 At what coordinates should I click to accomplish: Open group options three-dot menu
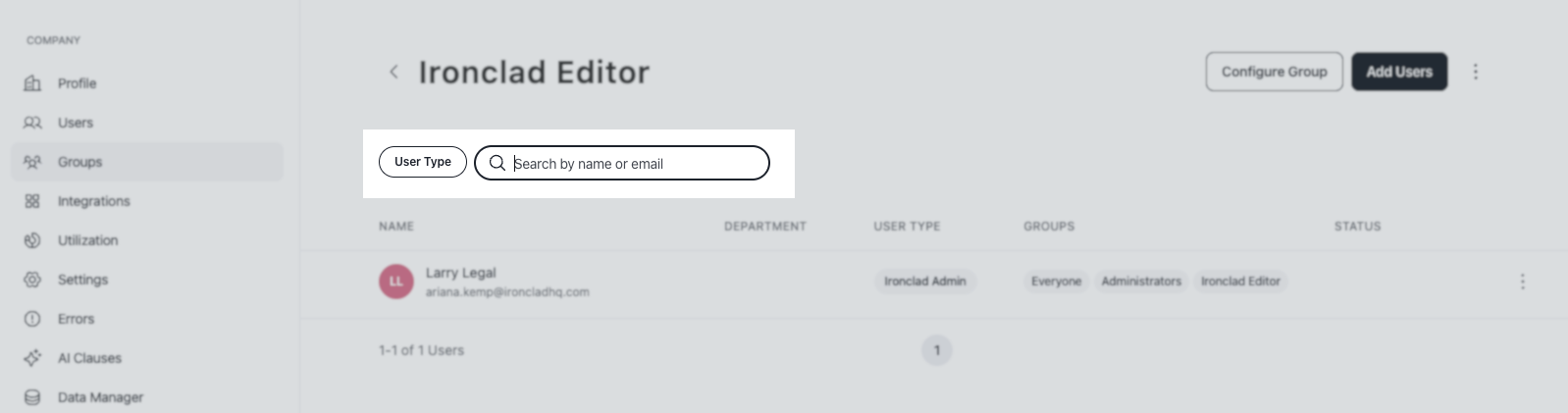point(1476,72)
